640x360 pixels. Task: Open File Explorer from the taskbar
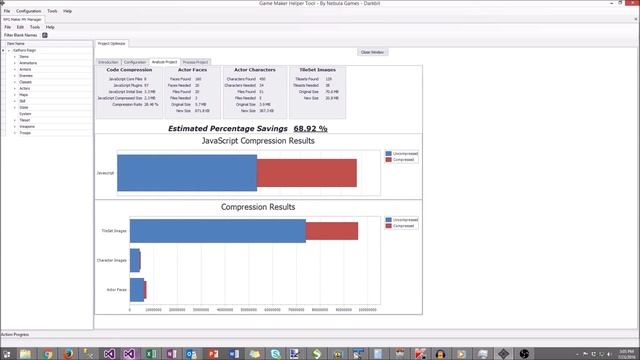[x=25, y=354]
